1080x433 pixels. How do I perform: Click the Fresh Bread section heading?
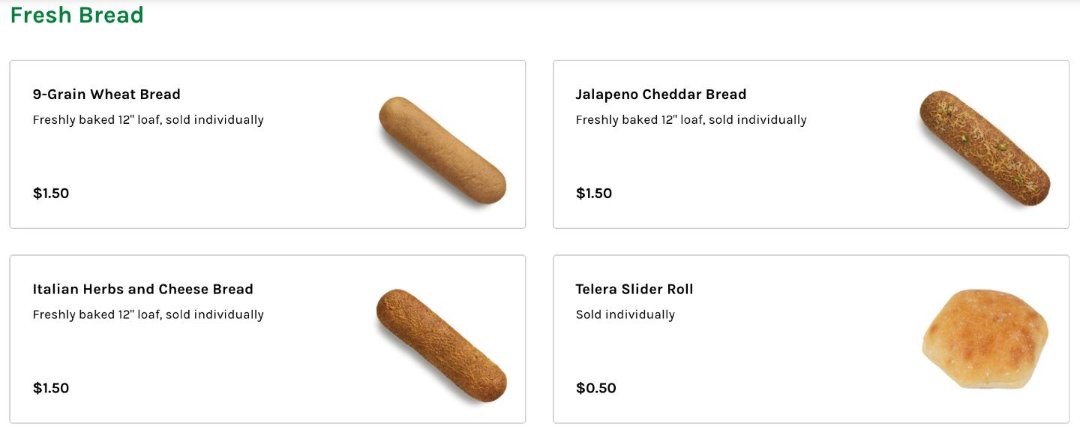coord(77,16)
